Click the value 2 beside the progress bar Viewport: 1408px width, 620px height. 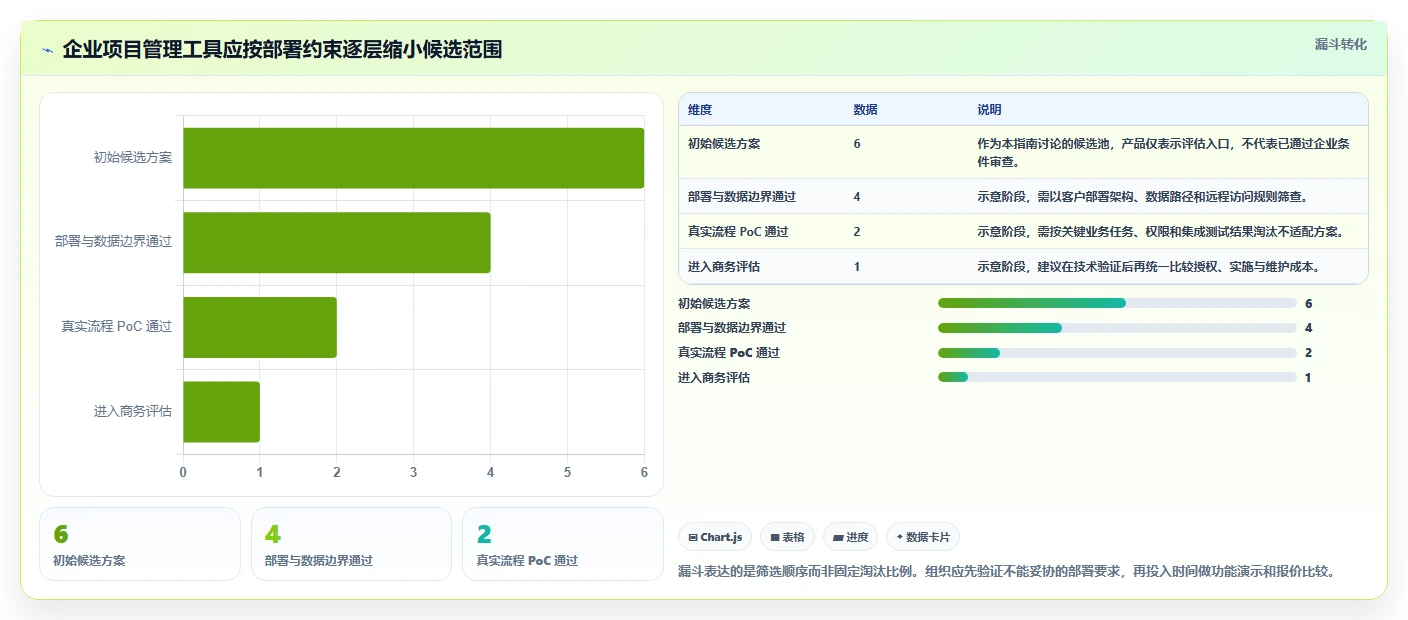pyautogui.click(x=1308, y=353)
